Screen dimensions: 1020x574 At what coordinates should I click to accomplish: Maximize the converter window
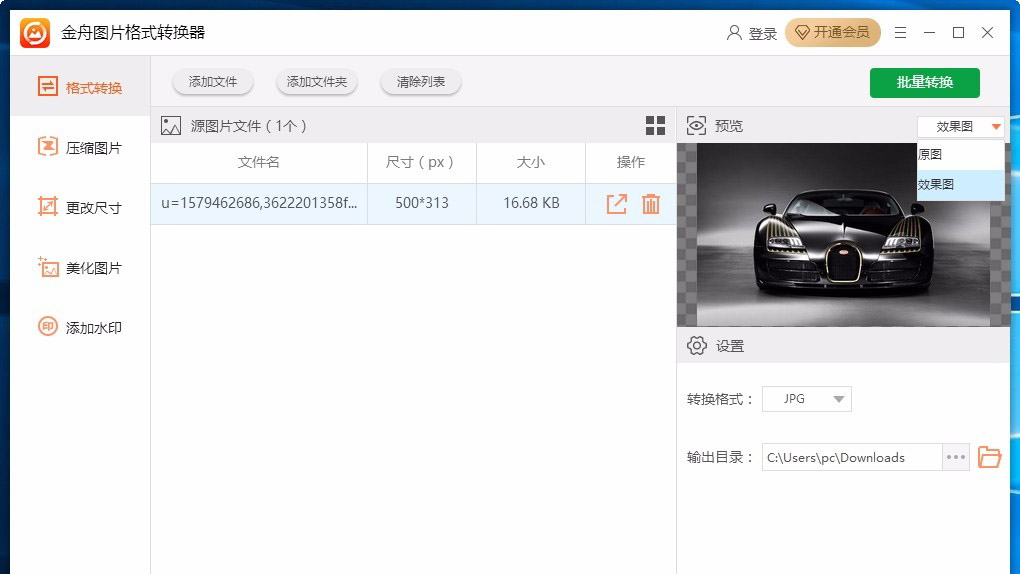(x=958, y=33)
